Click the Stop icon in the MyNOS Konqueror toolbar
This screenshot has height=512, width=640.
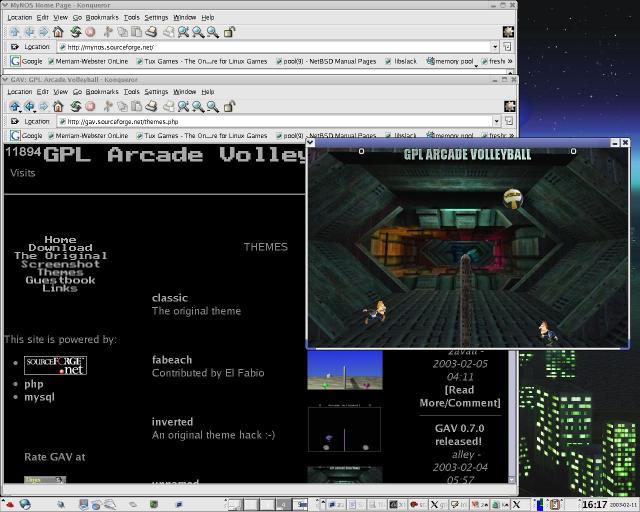[x=90, y=32]
